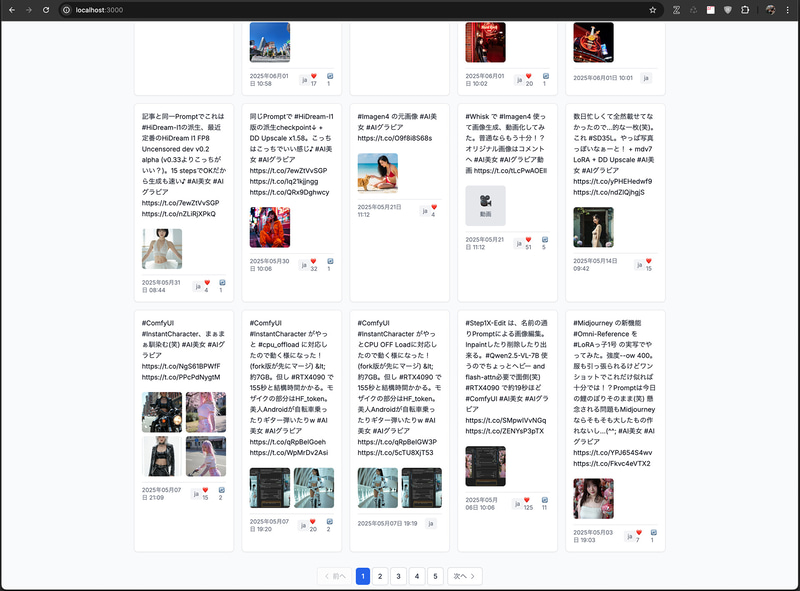This screenshot has height=591, width=800.
Task: Click the heart icon on the #Midjourney card
Action: 639,532
